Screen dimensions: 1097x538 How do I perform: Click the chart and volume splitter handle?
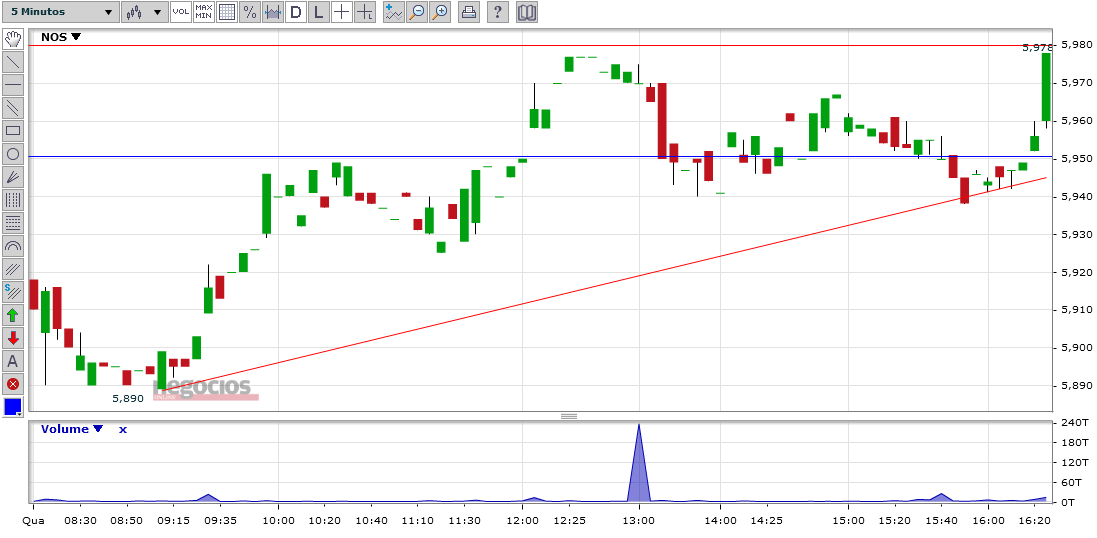(569, 416)
